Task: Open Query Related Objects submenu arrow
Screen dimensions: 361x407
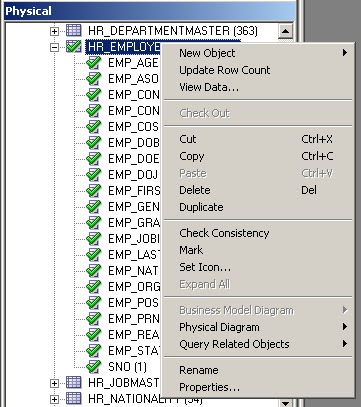Action: point(345,344)
